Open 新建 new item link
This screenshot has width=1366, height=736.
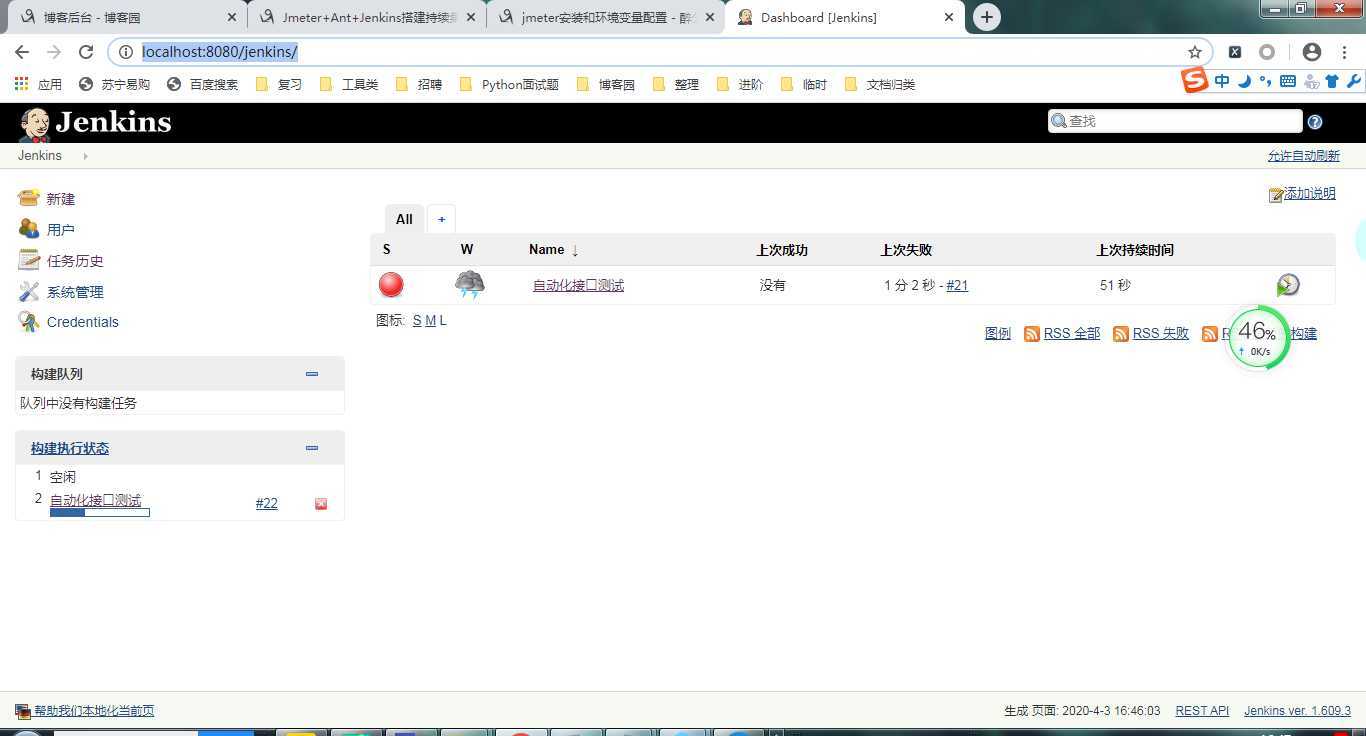61,199
